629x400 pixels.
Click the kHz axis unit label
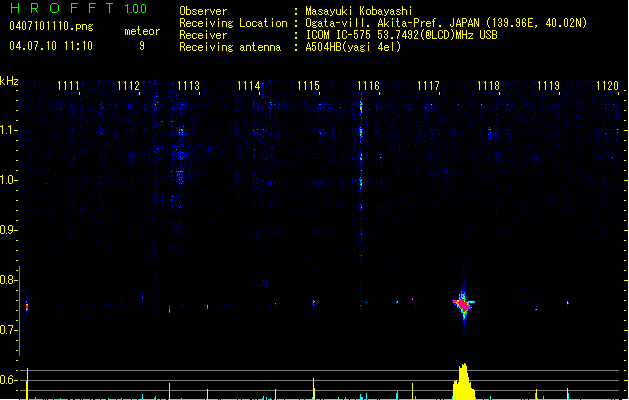point(9,81)
